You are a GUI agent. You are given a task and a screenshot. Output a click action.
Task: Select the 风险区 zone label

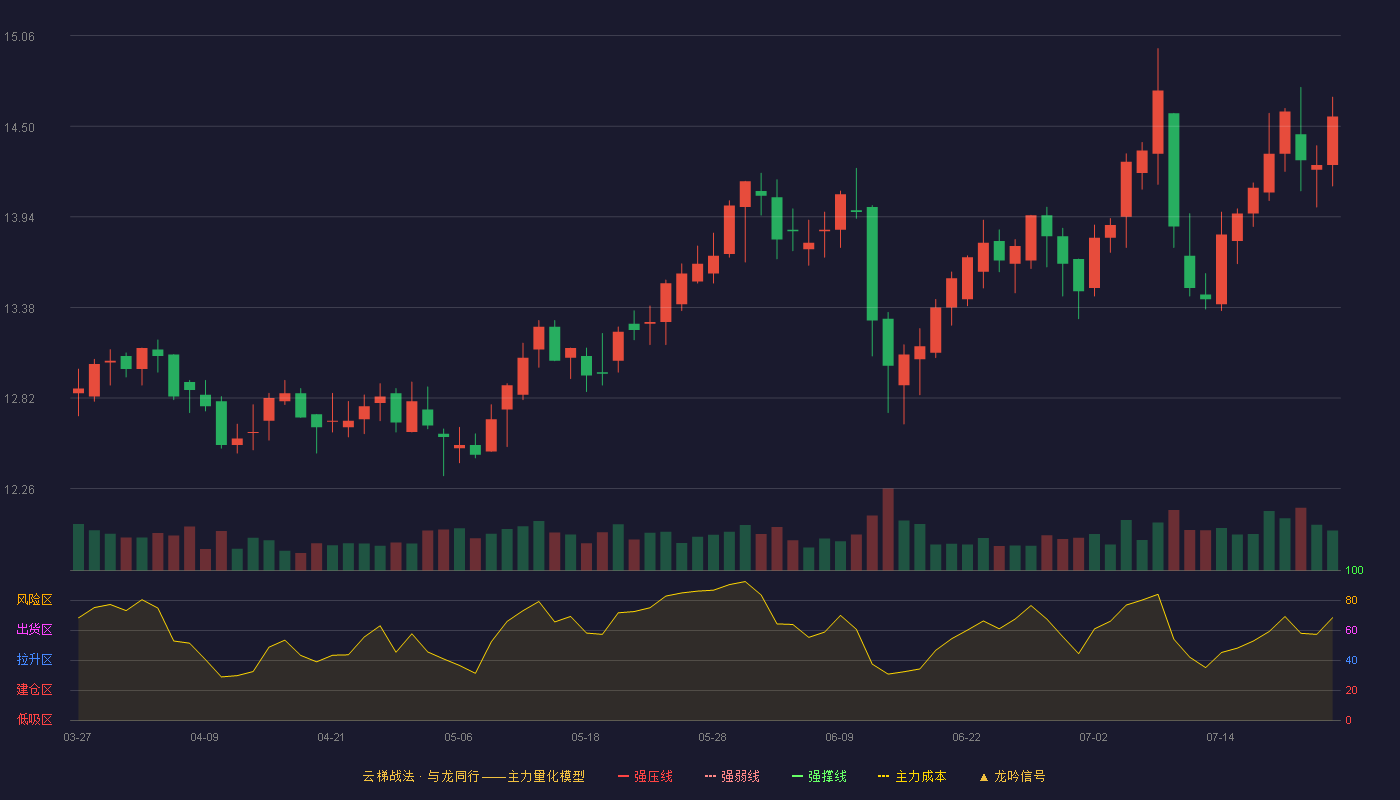(x=34, y=600)
